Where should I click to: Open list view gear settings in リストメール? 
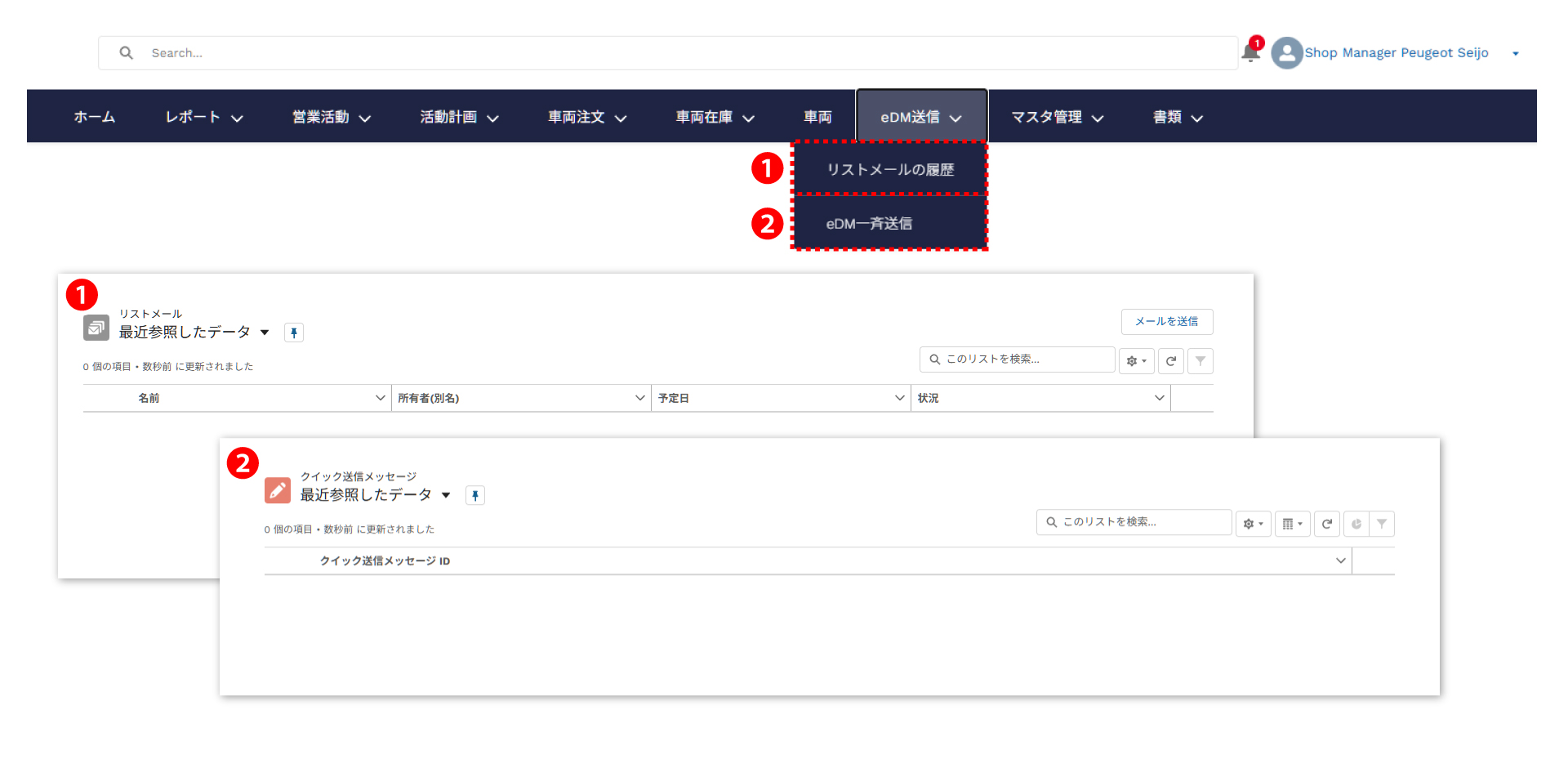tap(1136, 361)
